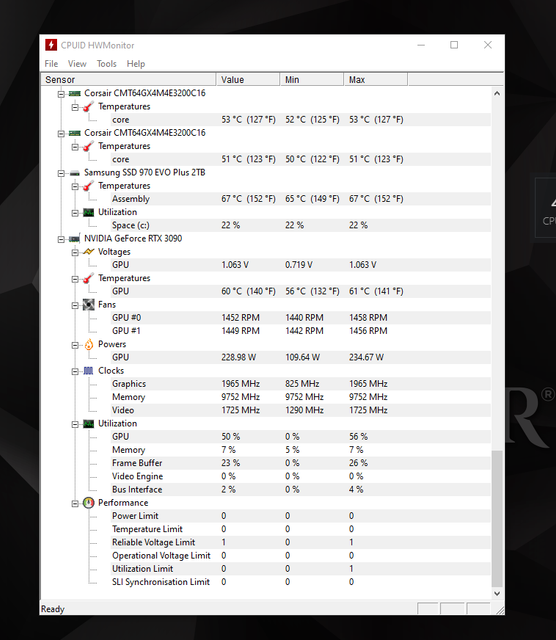Select the Power Limit row
Viewport: 556px width, 640px height.
(301, 516)
